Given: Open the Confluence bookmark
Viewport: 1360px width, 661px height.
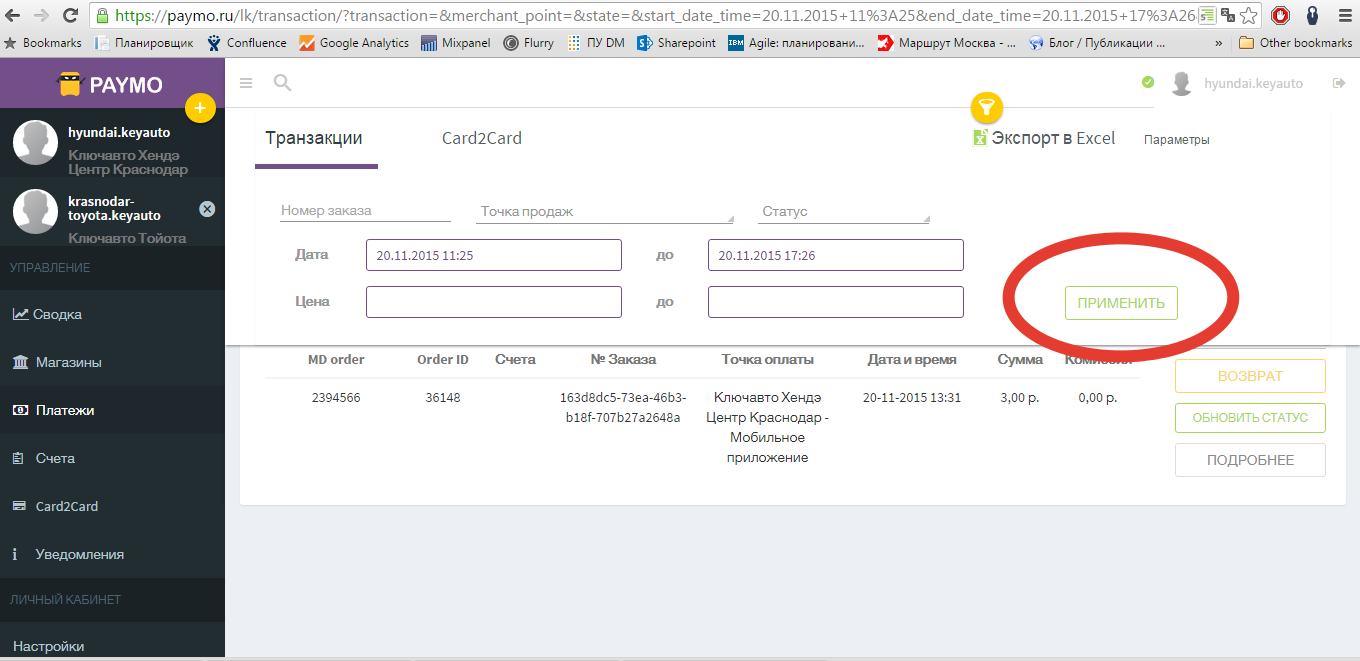Looking at the screenshot, I should pos(247,43).
